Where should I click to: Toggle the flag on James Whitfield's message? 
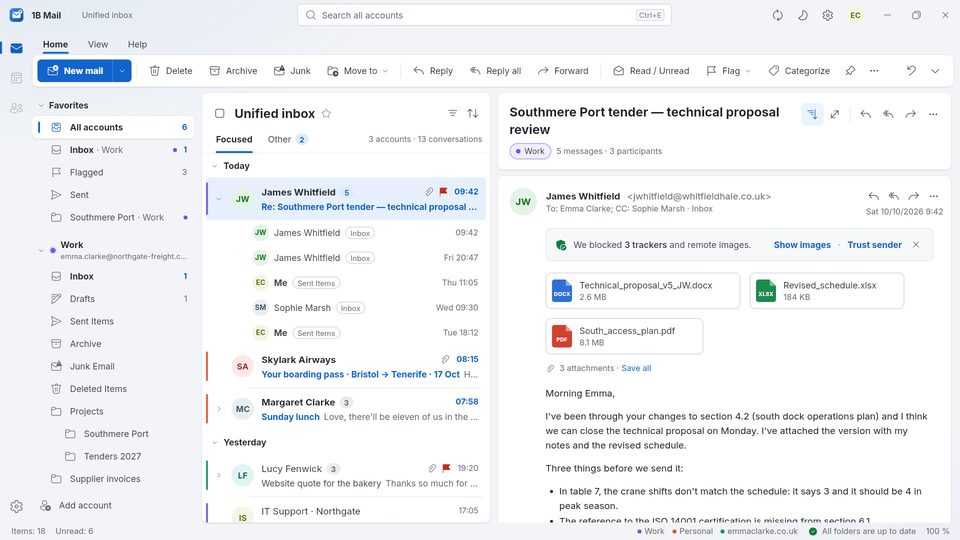point(444,192)
